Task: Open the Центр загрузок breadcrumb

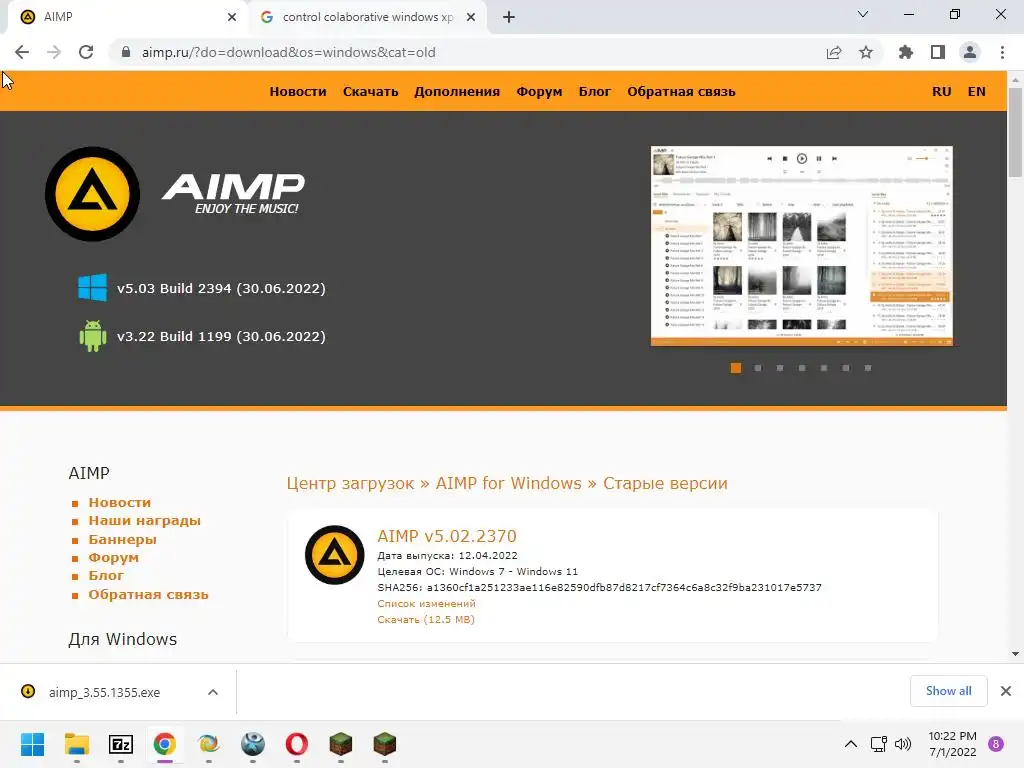Action: coord(350,483)
